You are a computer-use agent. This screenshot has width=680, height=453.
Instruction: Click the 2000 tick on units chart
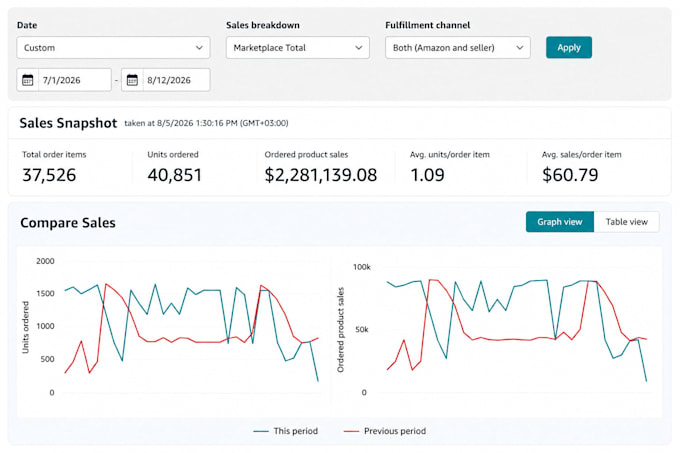tap(45, 261)
